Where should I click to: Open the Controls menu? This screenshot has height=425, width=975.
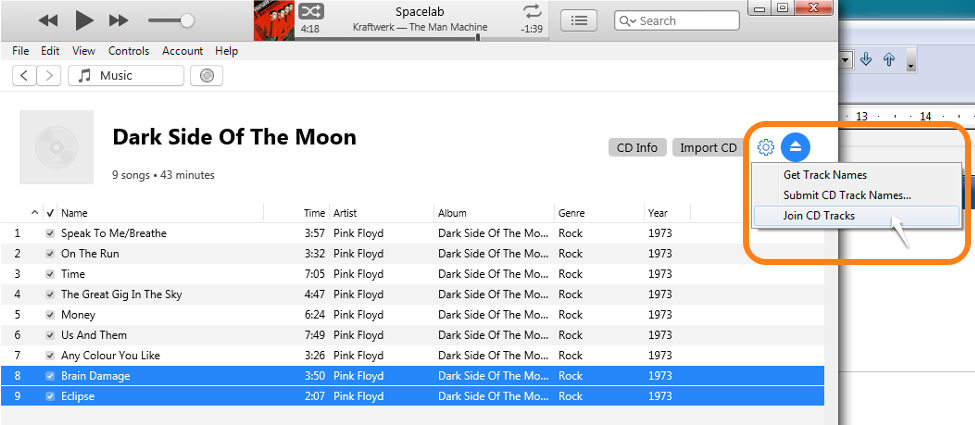128,51
